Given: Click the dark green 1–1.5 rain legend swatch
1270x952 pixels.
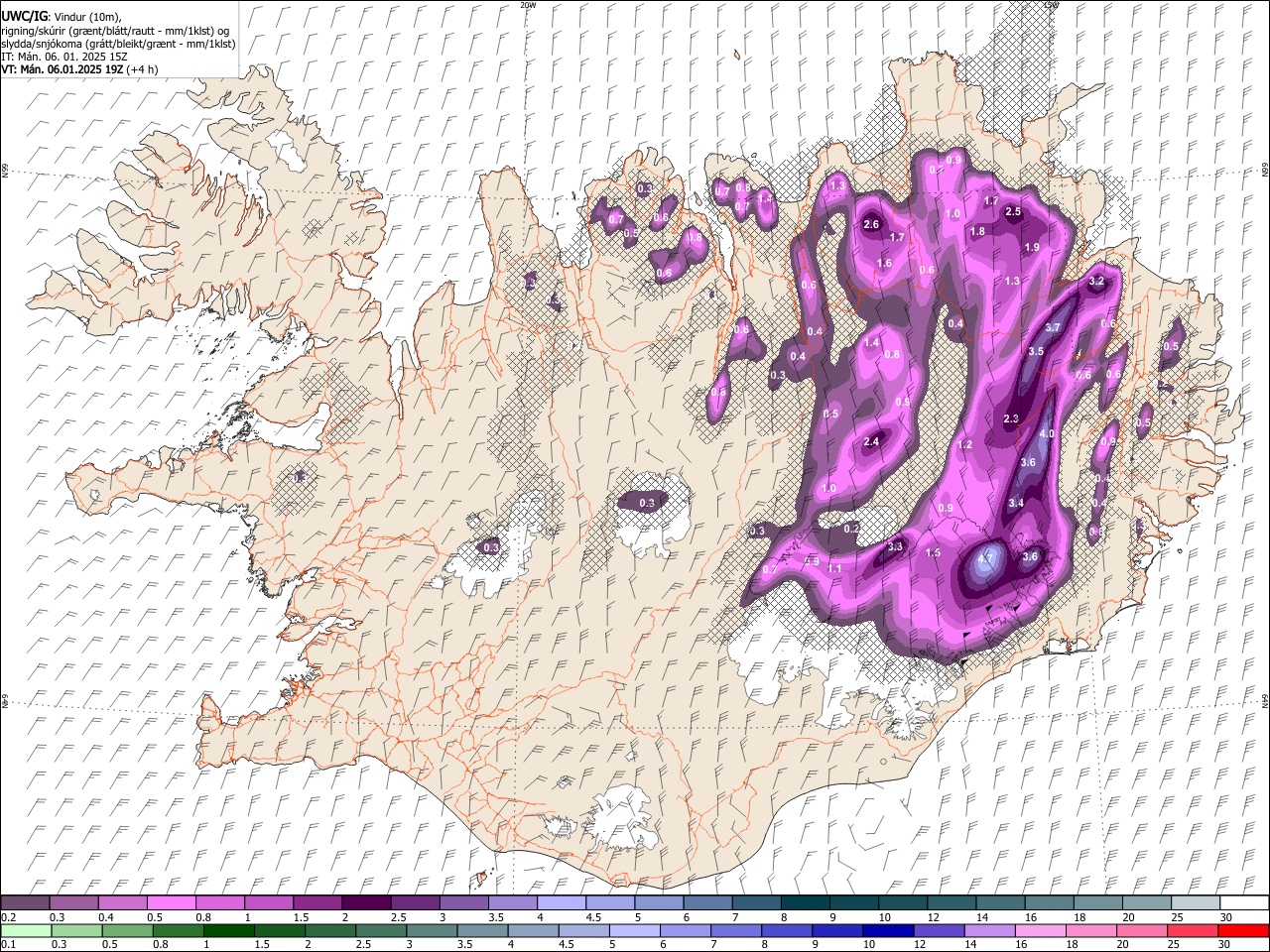Looking at the screenshot, I should click(x=229, y=930).
